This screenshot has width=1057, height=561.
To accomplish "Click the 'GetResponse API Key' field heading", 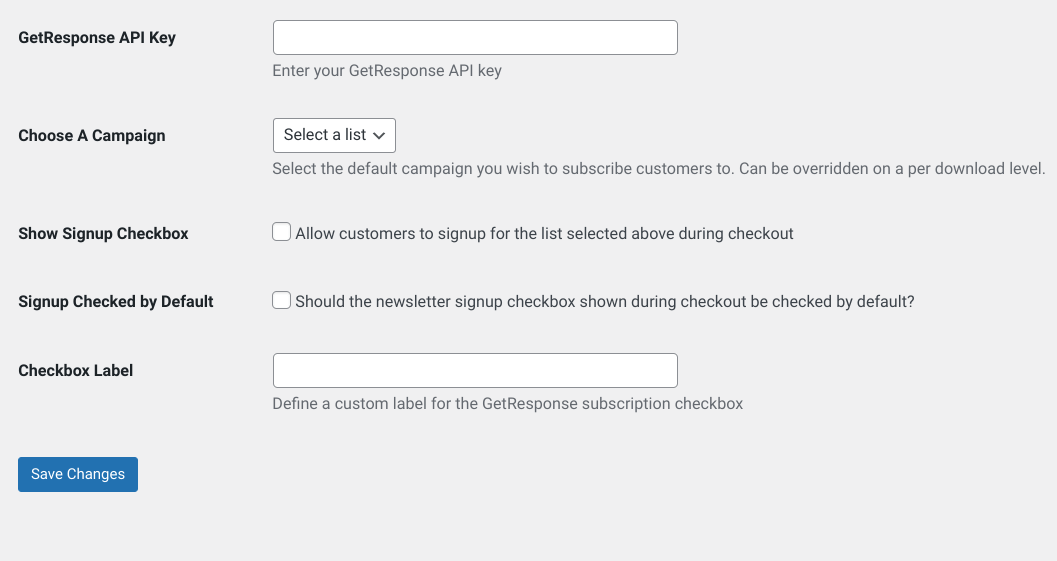I will [x=97, y=38].
